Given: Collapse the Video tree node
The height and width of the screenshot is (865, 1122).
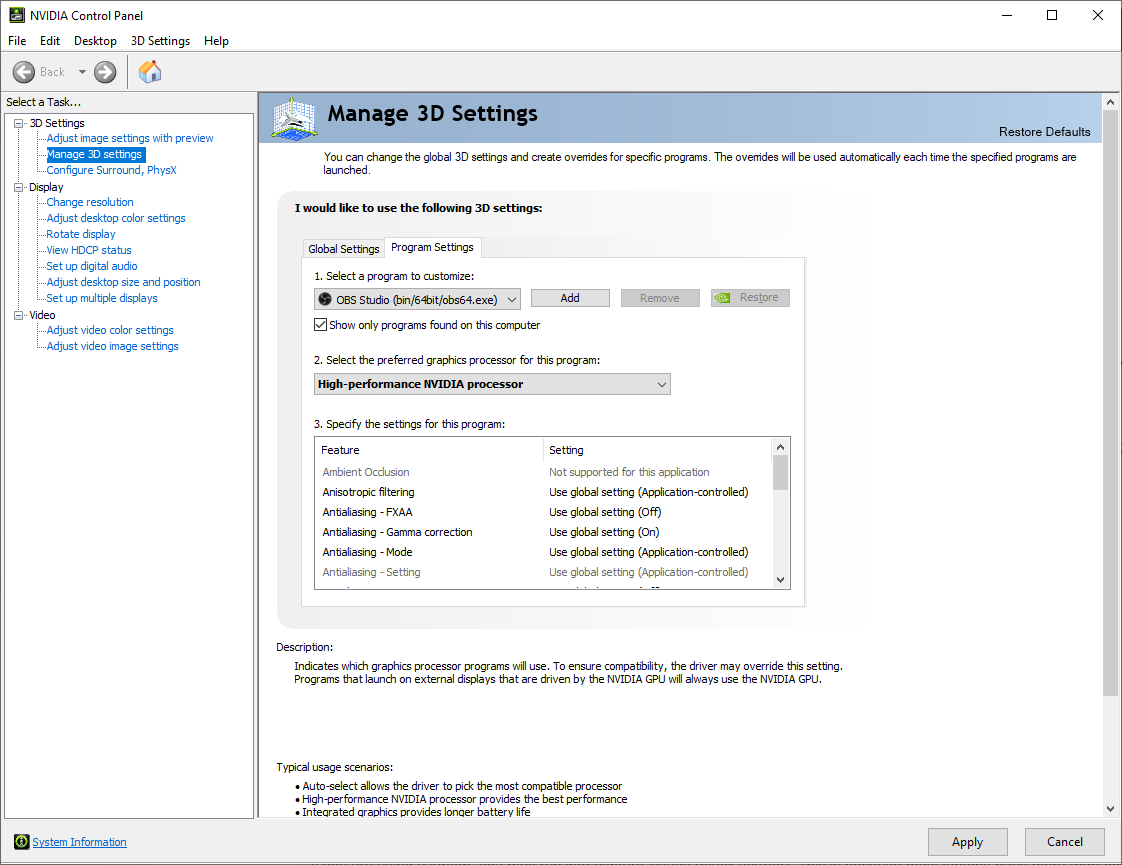Looking at the screenshot, I should (x=18, y=315).
